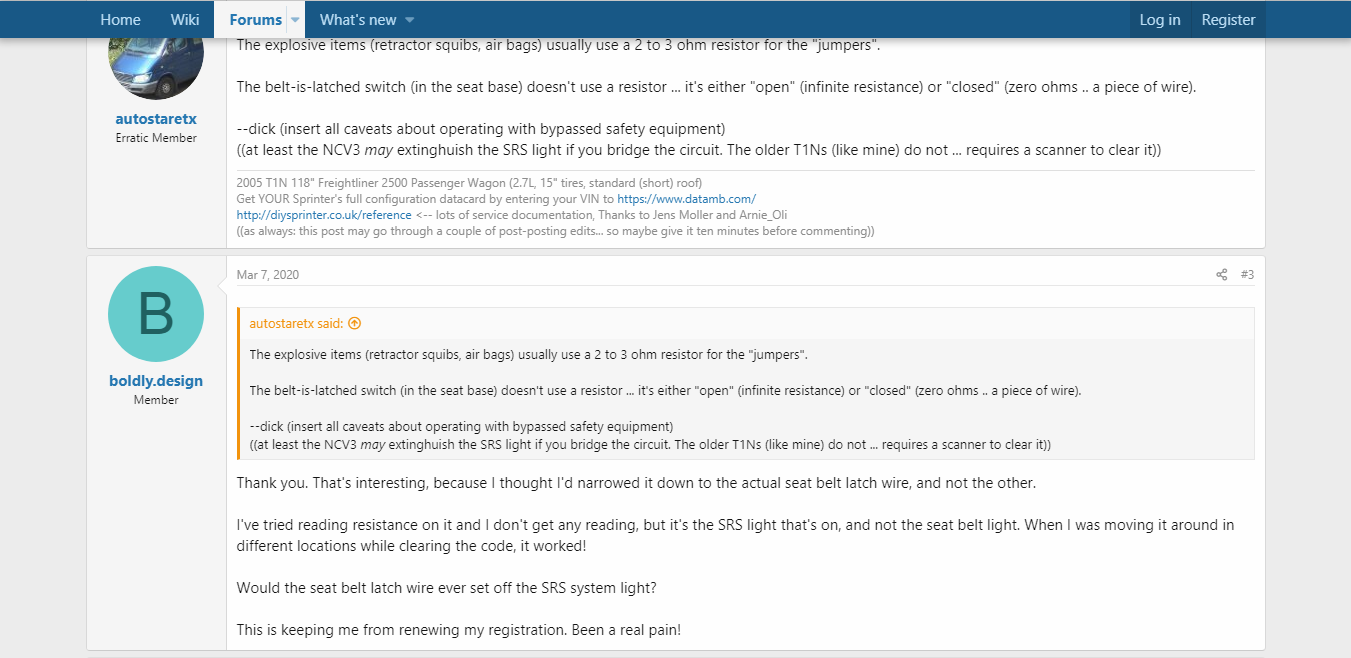The width and height of the screenshot is (1351, 658).
Task: Open autostaretx's van avatar picture
Action: [x=156, y=60]
